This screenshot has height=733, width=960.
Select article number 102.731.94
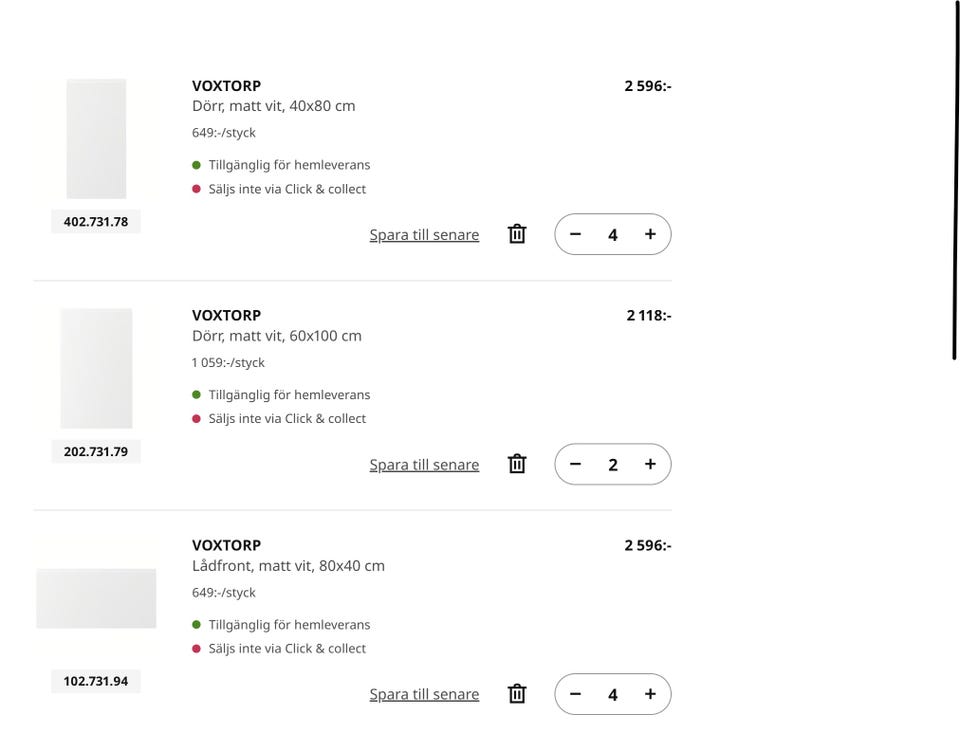pos(96,682)
